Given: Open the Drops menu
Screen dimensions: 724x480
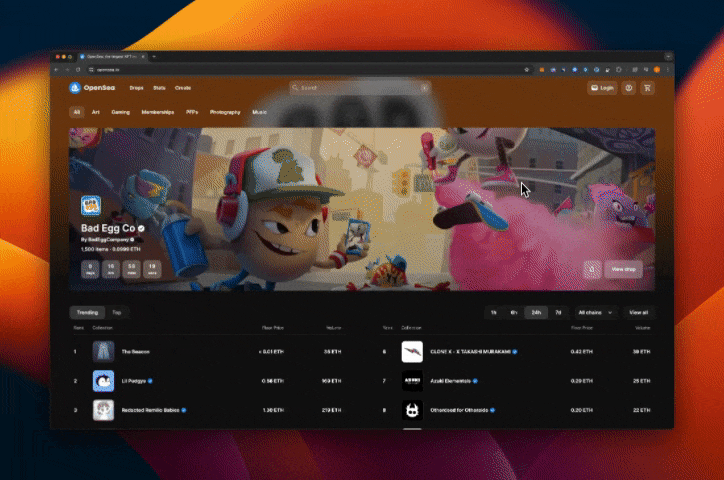Looking at the screenshot, I should pos(136,88).
